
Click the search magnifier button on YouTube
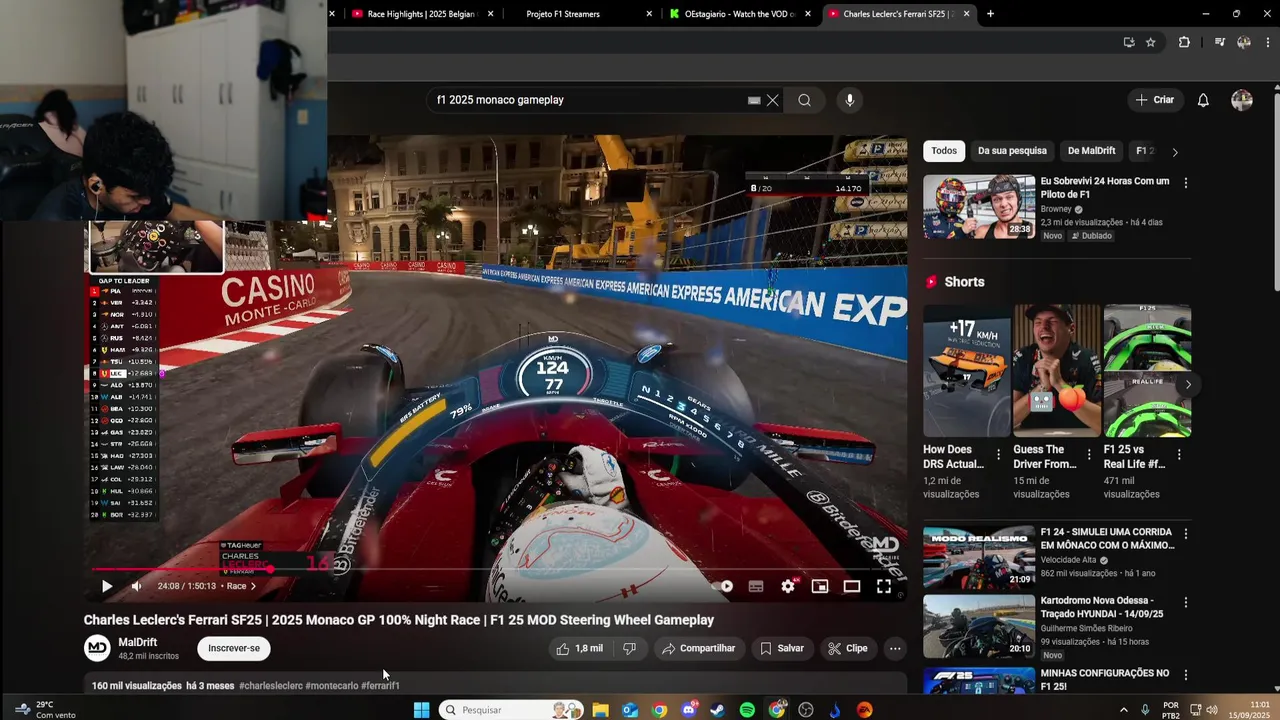click(804, 100)
